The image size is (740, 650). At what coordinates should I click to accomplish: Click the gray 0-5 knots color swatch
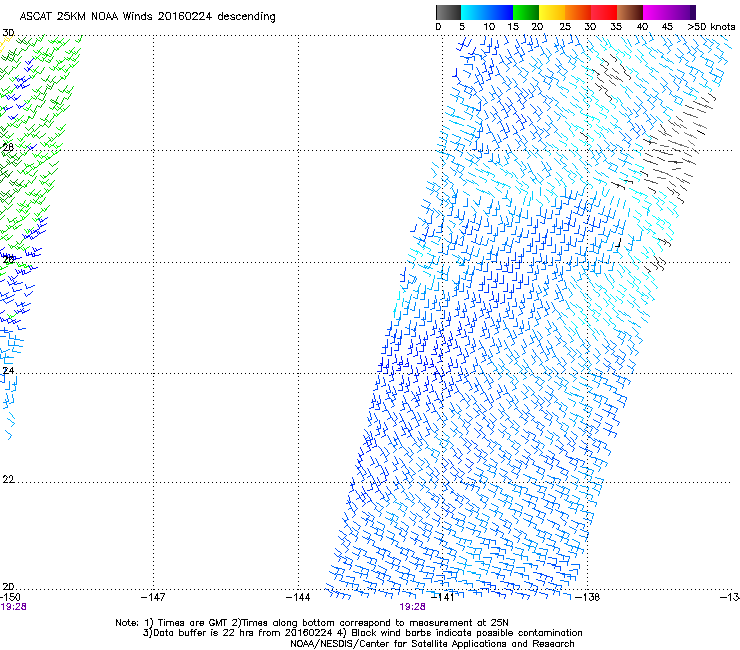tap(448, 12)
